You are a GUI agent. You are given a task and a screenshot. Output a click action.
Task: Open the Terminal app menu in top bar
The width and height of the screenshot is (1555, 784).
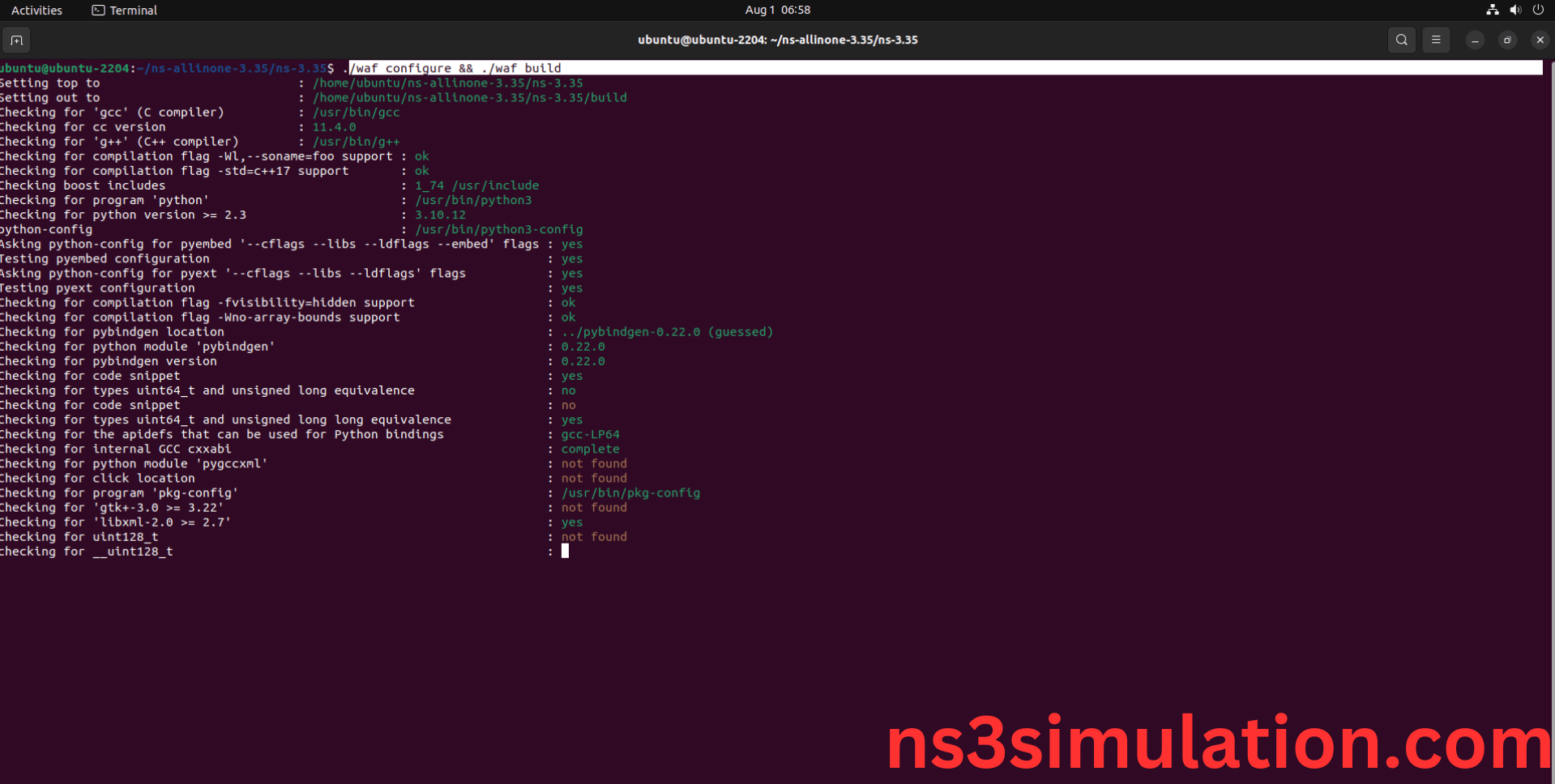point(125,11)
